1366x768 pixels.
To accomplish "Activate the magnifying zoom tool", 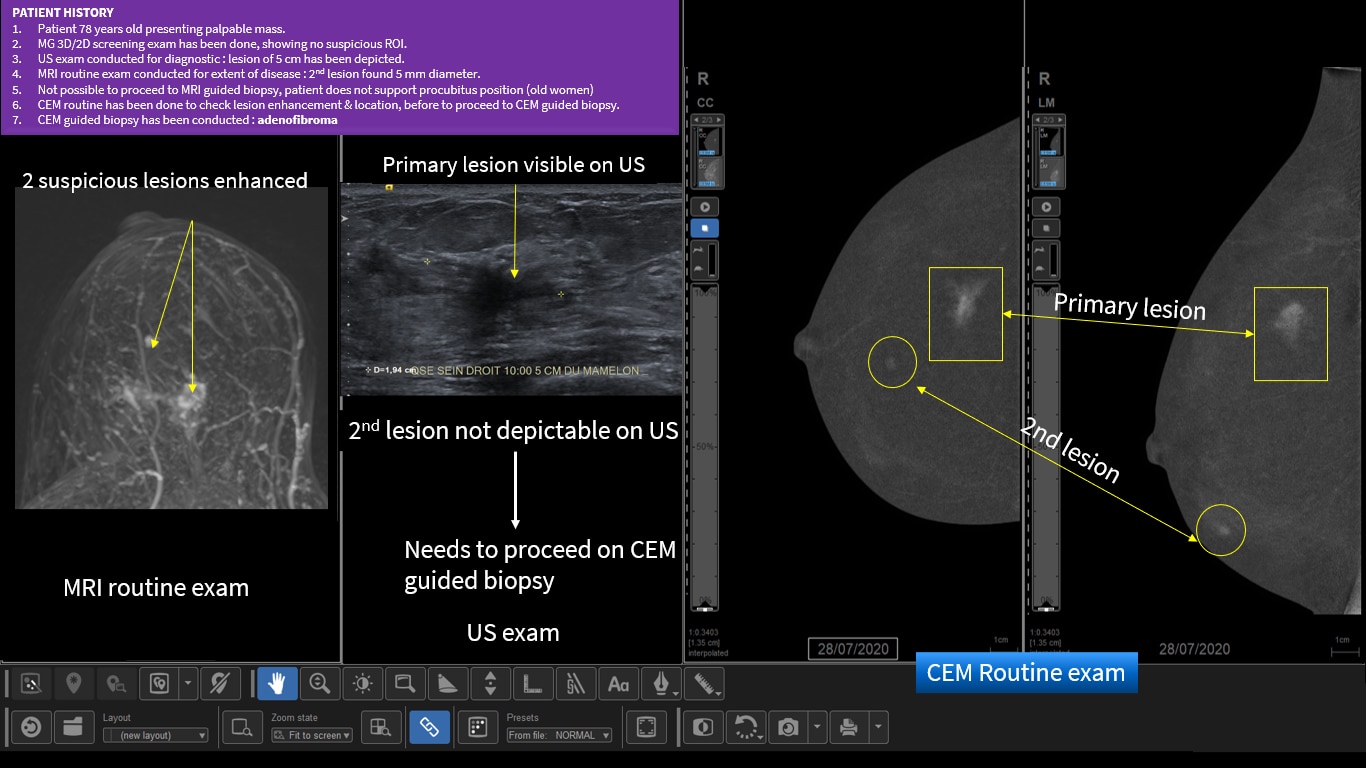I will [x=320, y=684].
